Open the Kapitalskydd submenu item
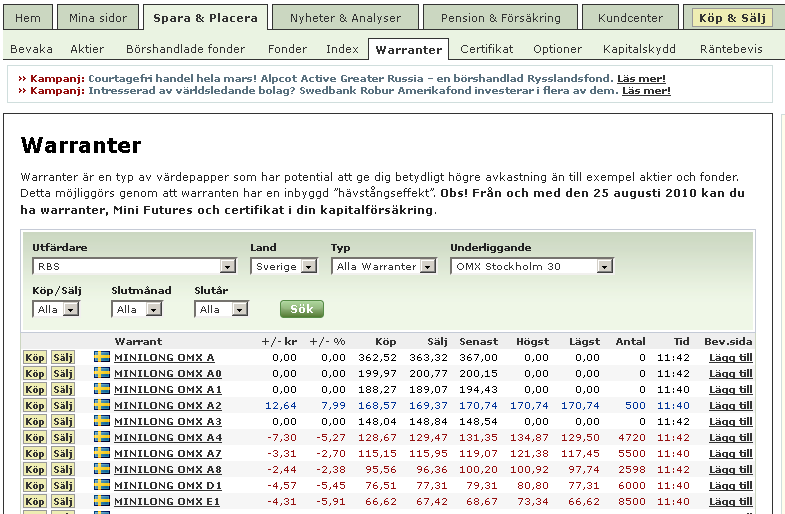The image size is (785, 514). click(x=639, y=49)
